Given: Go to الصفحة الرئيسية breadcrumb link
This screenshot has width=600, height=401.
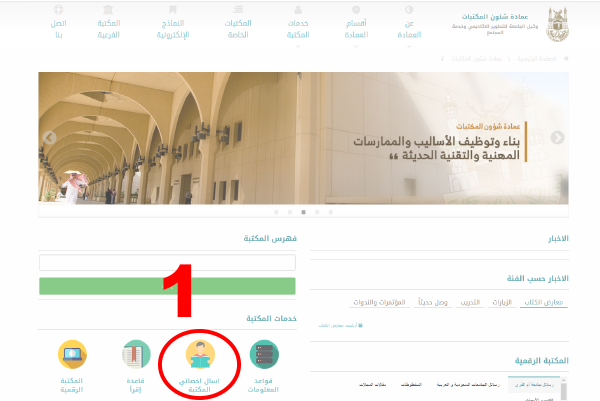Looking at the screenshot, I should (536, 59).
